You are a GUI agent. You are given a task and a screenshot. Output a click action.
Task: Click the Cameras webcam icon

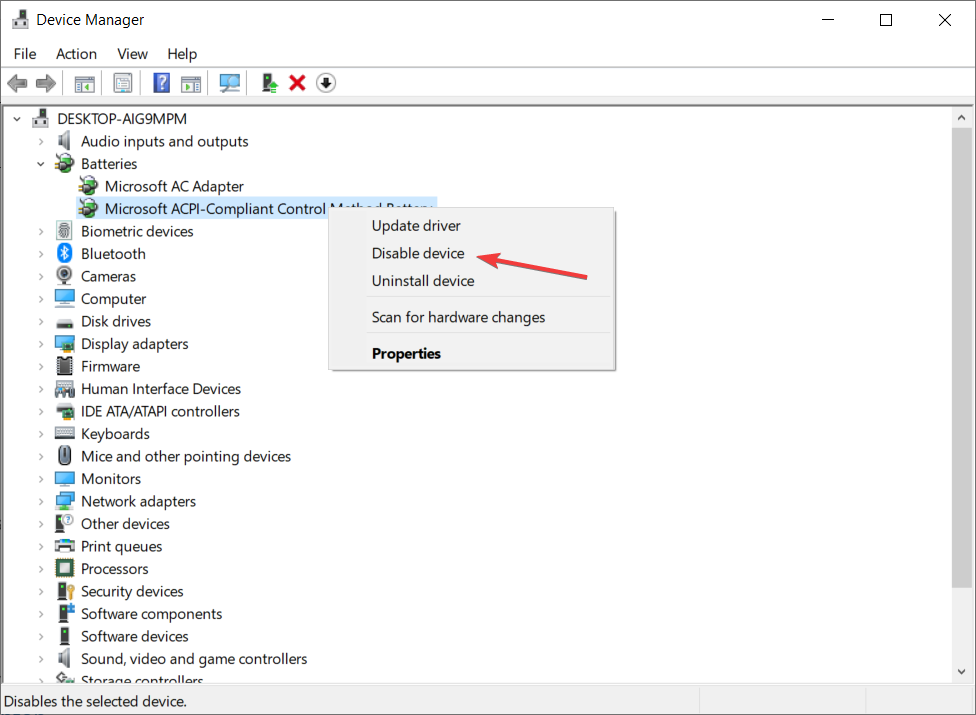(x=64, y=276)
